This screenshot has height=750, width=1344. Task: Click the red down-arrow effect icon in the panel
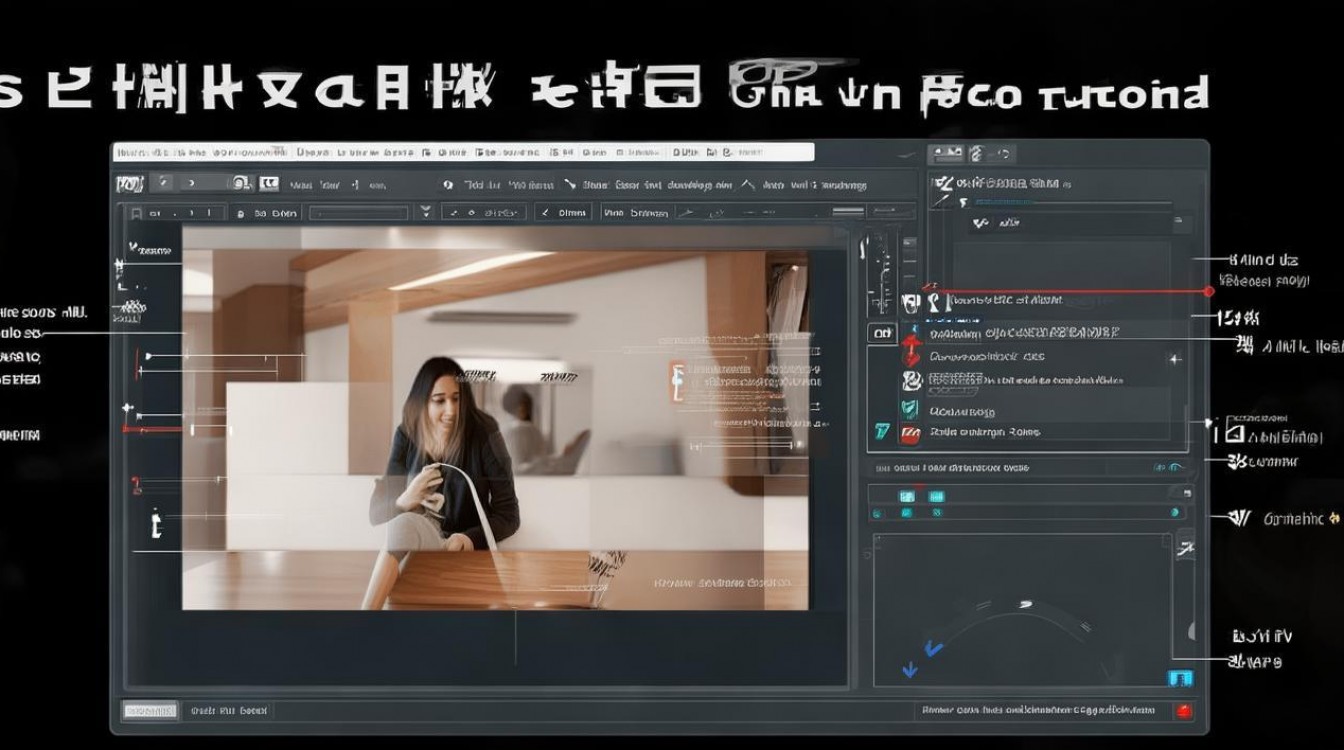[x=913, y=351]
